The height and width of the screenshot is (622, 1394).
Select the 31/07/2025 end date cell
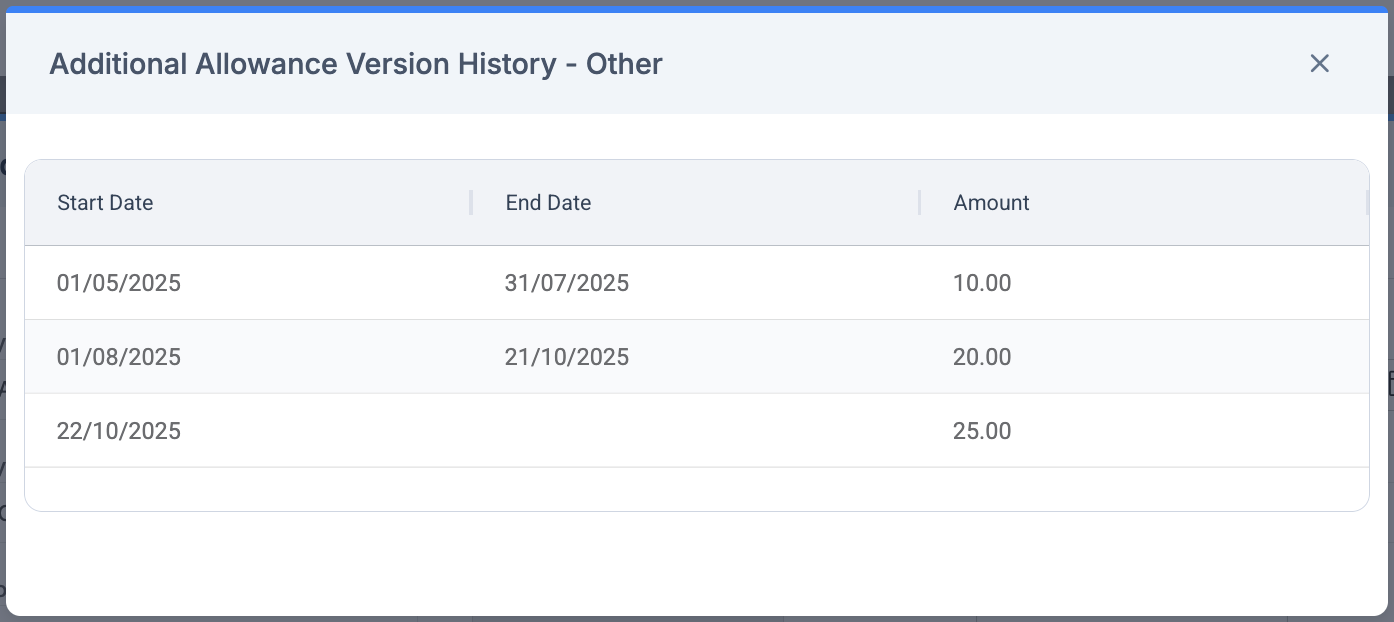567,283
